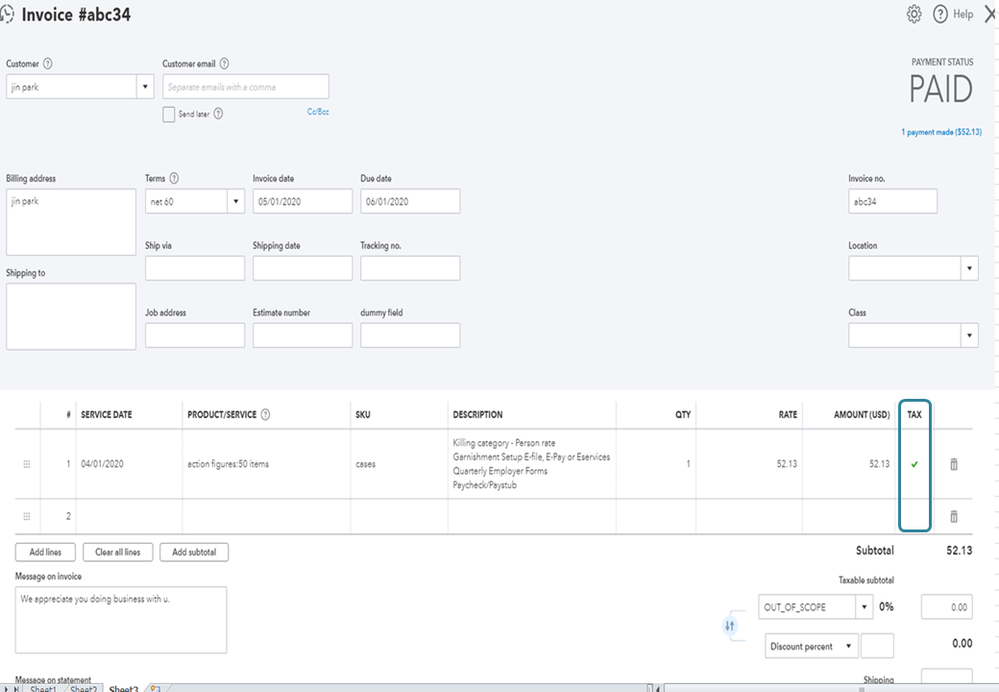Image resolution: width=999 pixels, height=692 pixels.
Task: Open the OUT_OF_SCOPE tax rate dropdown
Action: 864,607
